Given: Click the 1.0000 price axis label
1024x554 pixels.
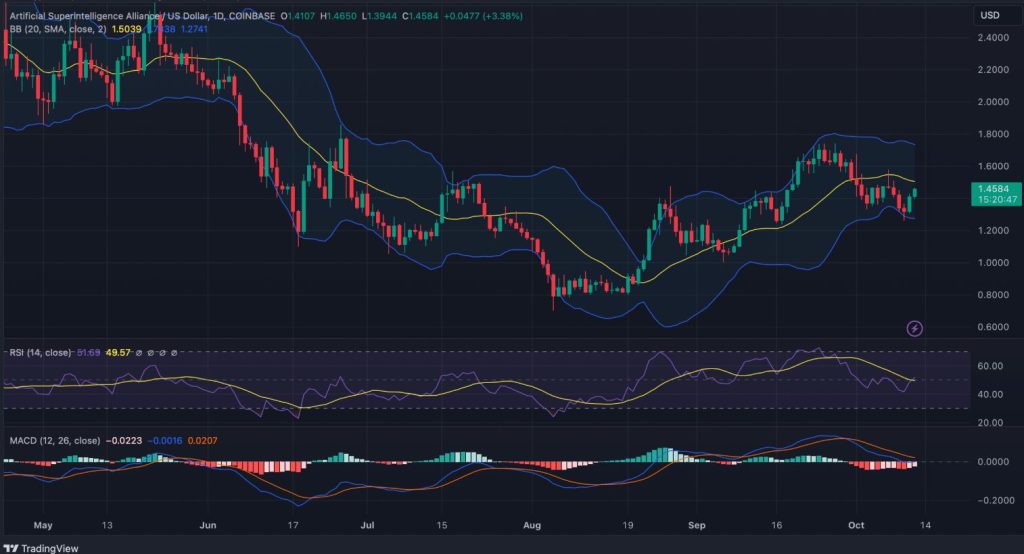Looking at the screenshot, I should [x=993, y=263].
